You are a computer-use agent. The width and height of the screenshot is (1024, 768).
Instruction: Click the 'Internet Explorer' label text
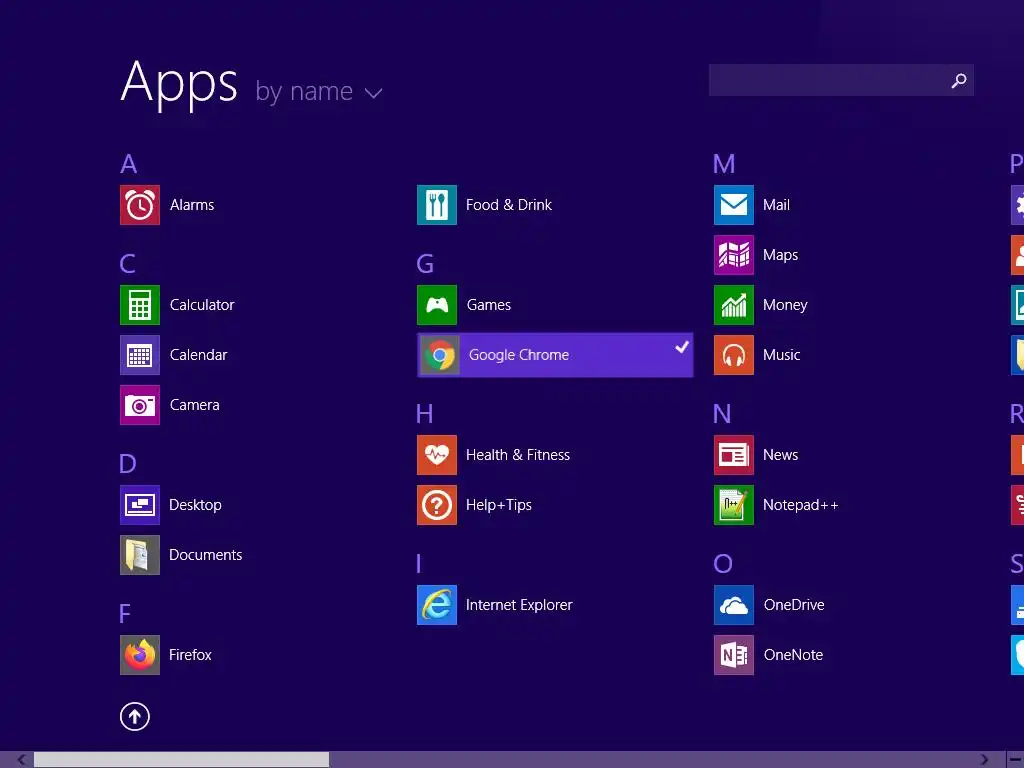click(x=519, y=605)
